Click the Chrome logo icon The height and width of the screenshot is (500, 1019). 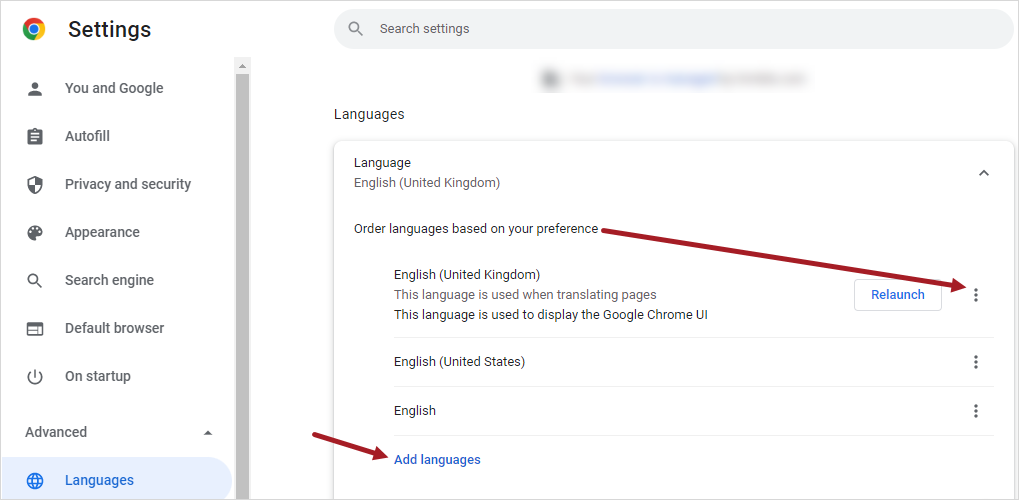point(34,29)
